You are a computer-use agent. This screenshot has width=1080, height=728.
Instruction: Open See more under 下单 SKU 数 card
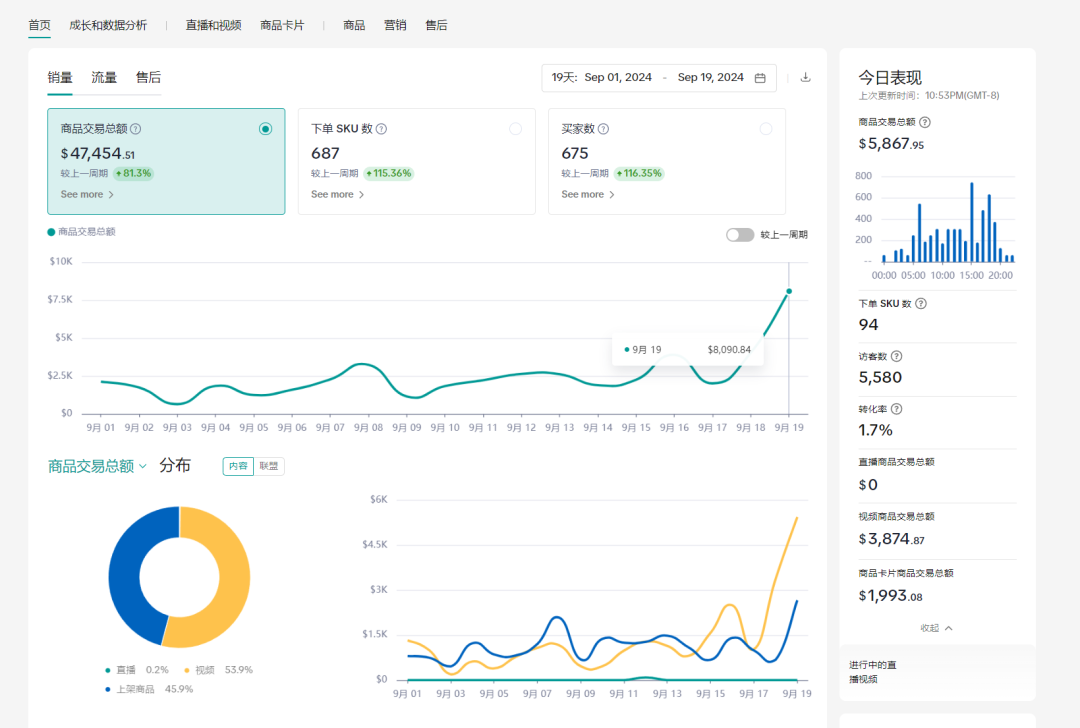(x=338, y=194)
